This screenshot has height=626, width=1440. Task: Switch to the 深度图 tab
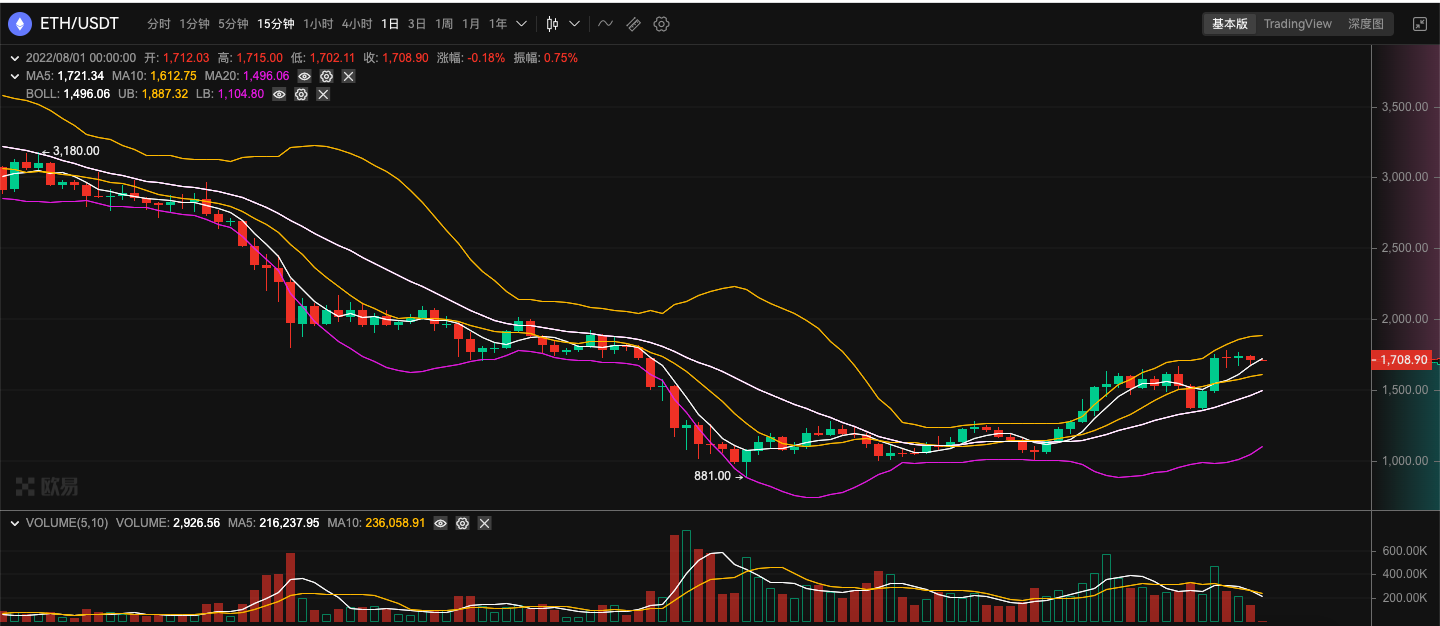(x=1365, y=24)
